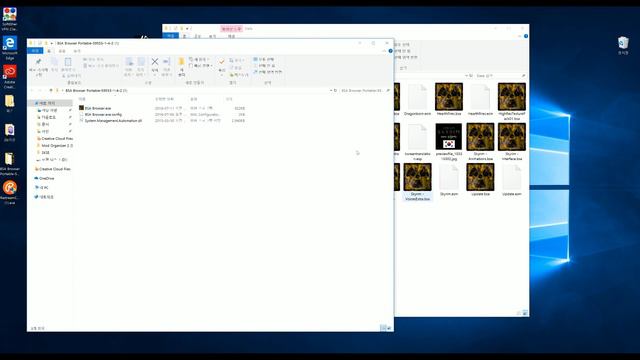Screen dimensions: 640x360
Task: Open the easy access dropdown in ribbon
Action: pyautogui.click(x=201, y=66)
